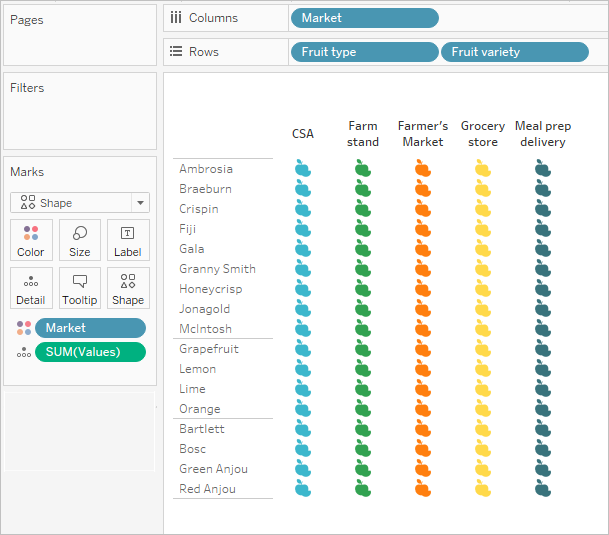
Task: Open the Tooltip marks card
Action: (x=80, y=288)
